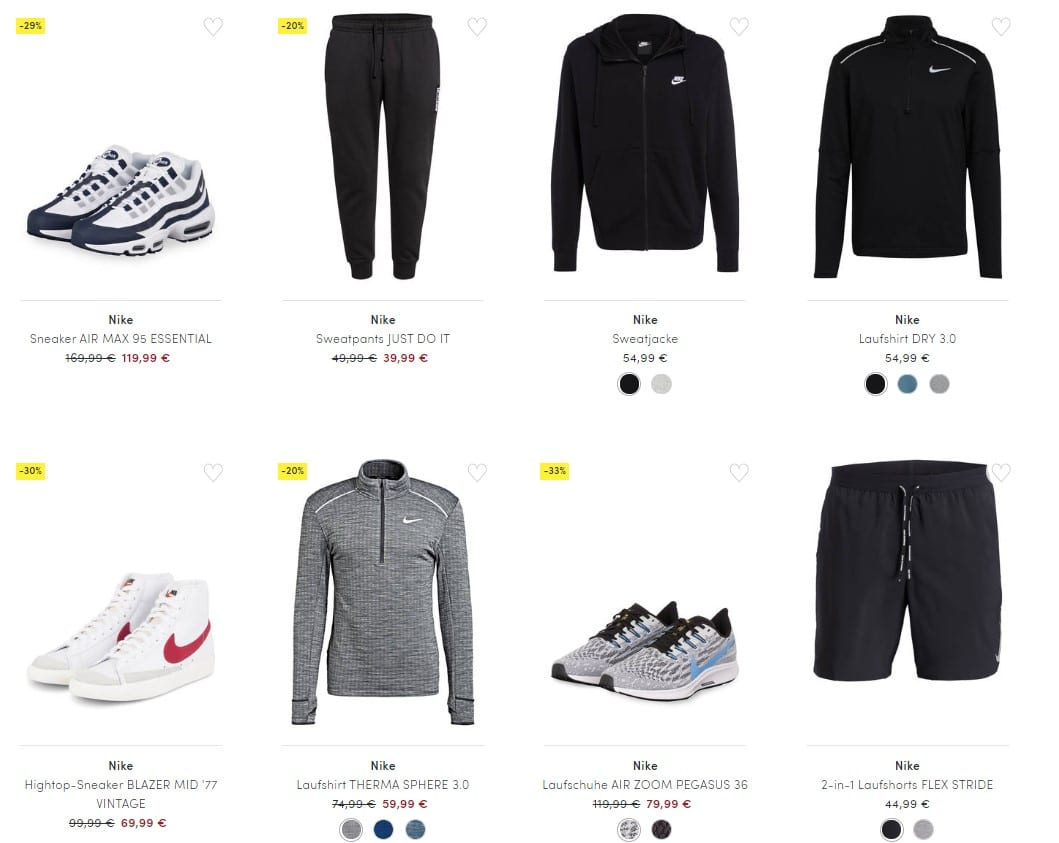
Task: Click heart icon on Nike Sweatjacke
Action: pos(739,26)
